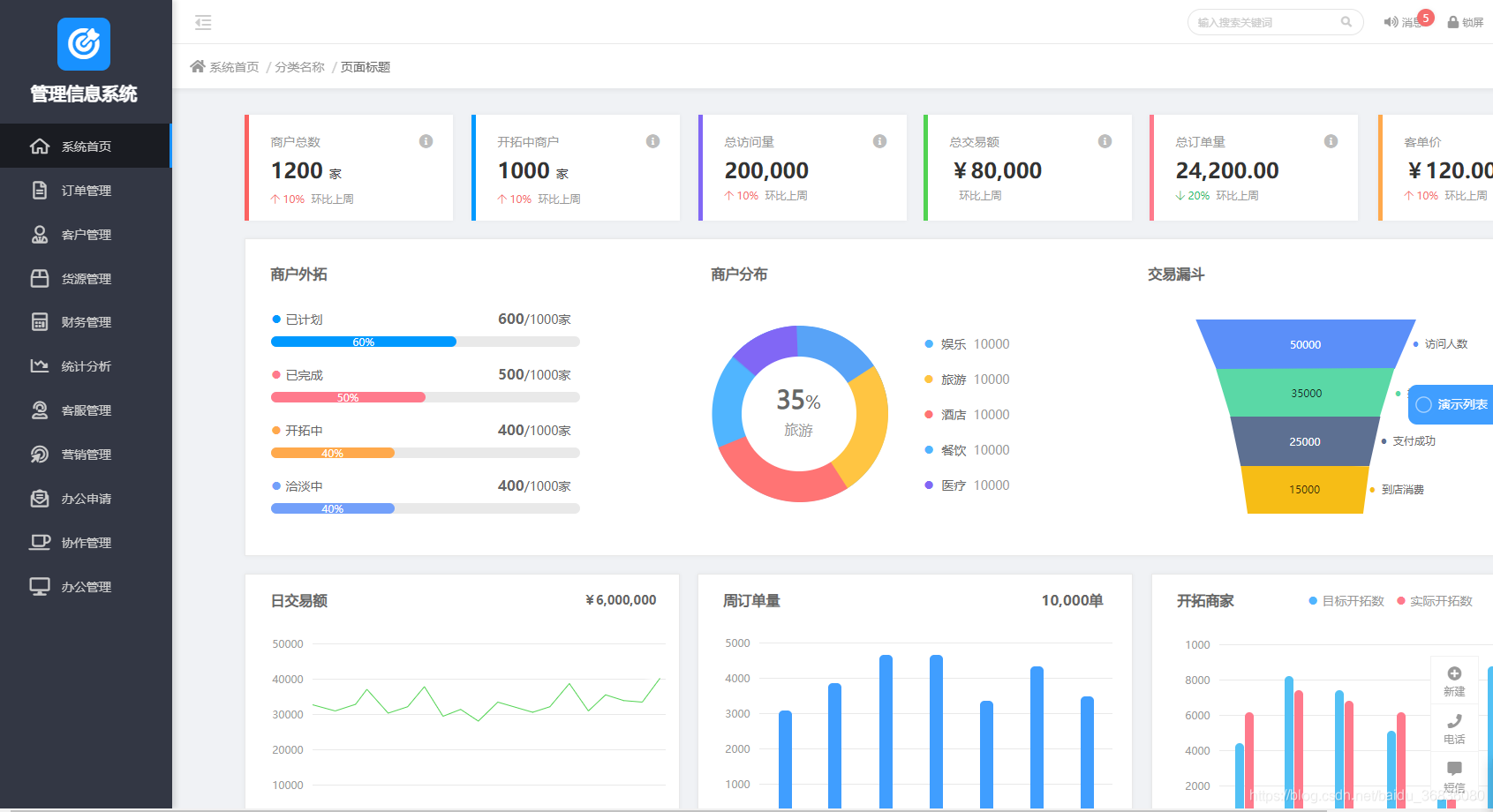Click the red notification badge 5
The width and height of the screenshot is (1493, 812).
[1426, 18]
